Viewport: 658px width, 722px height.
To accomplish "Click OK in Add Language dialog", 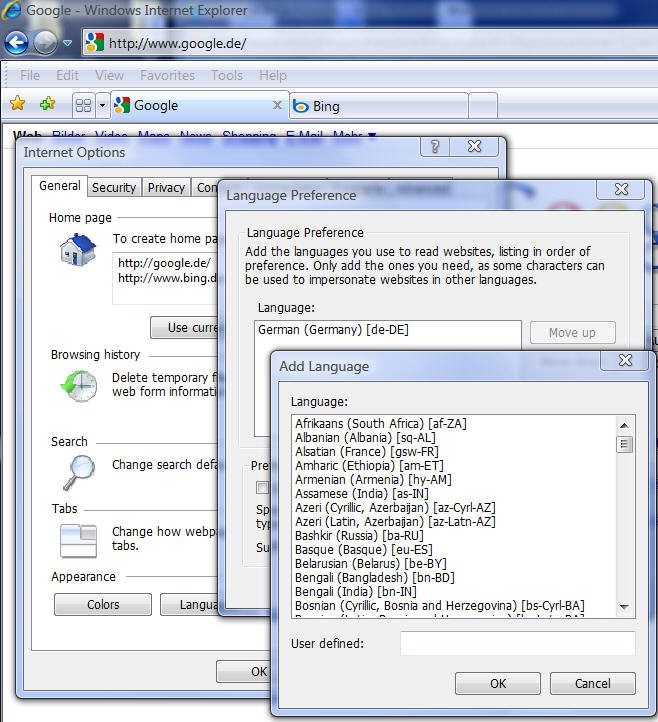I will tap(498, 683).
